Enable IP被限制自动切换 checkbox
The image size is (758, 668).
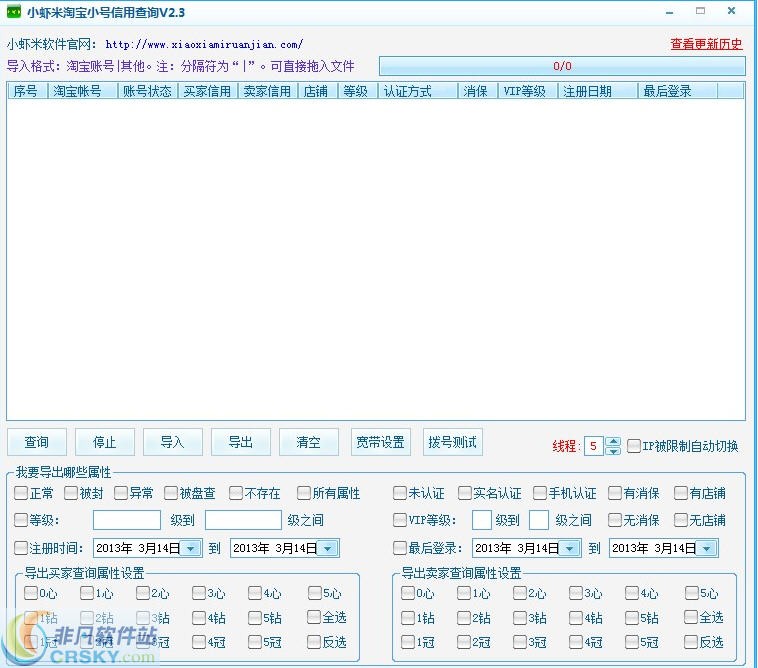(634, 446)
